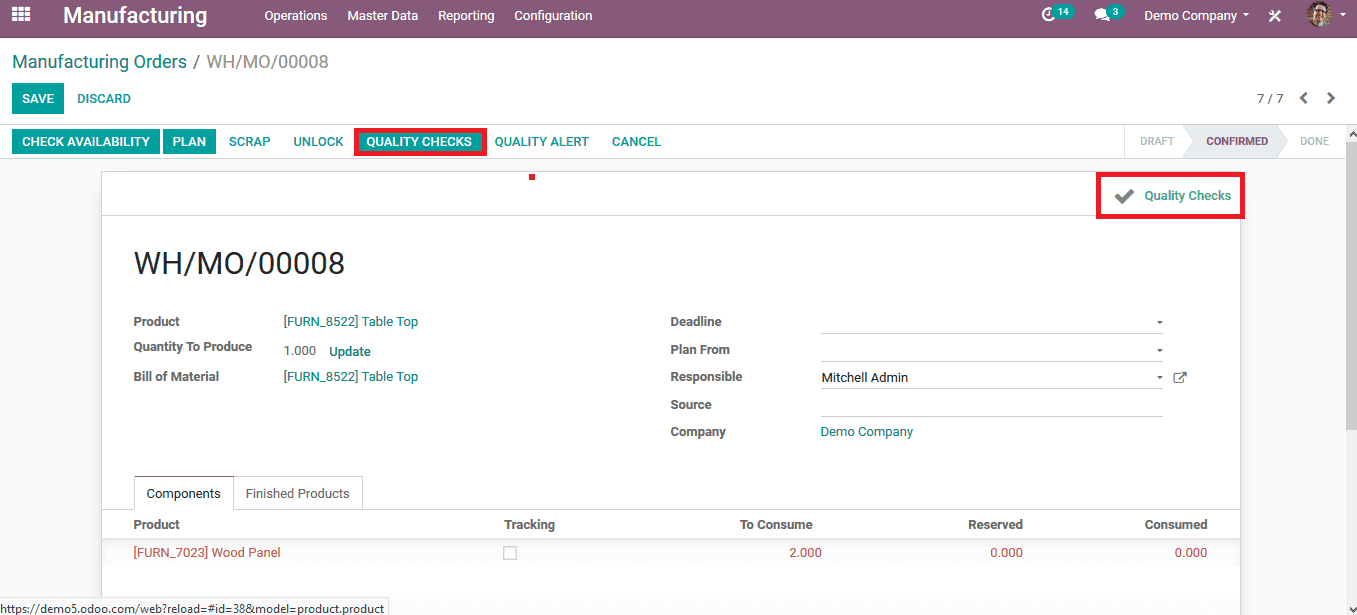Sort by the Consumed column header
Screen dimensions: 1357x615
click(x=1176, y=525)
